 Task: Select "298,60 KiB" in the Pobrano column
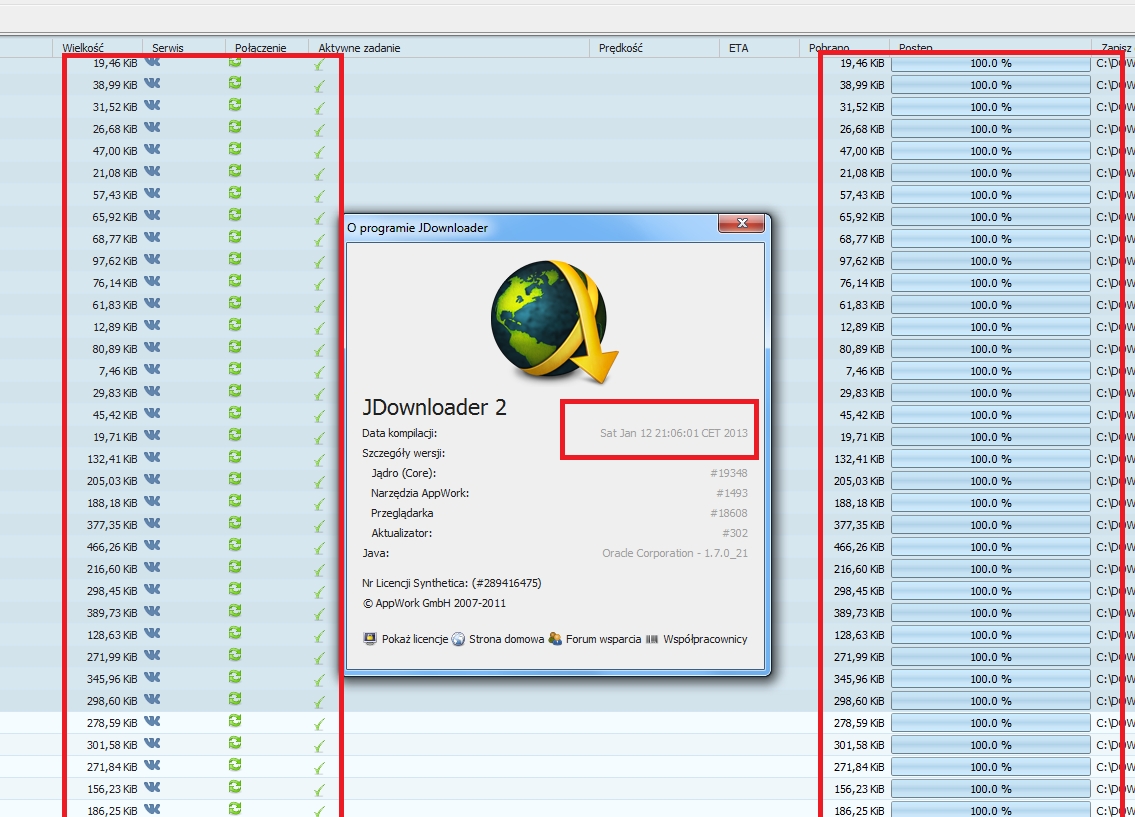pos(859,701)
